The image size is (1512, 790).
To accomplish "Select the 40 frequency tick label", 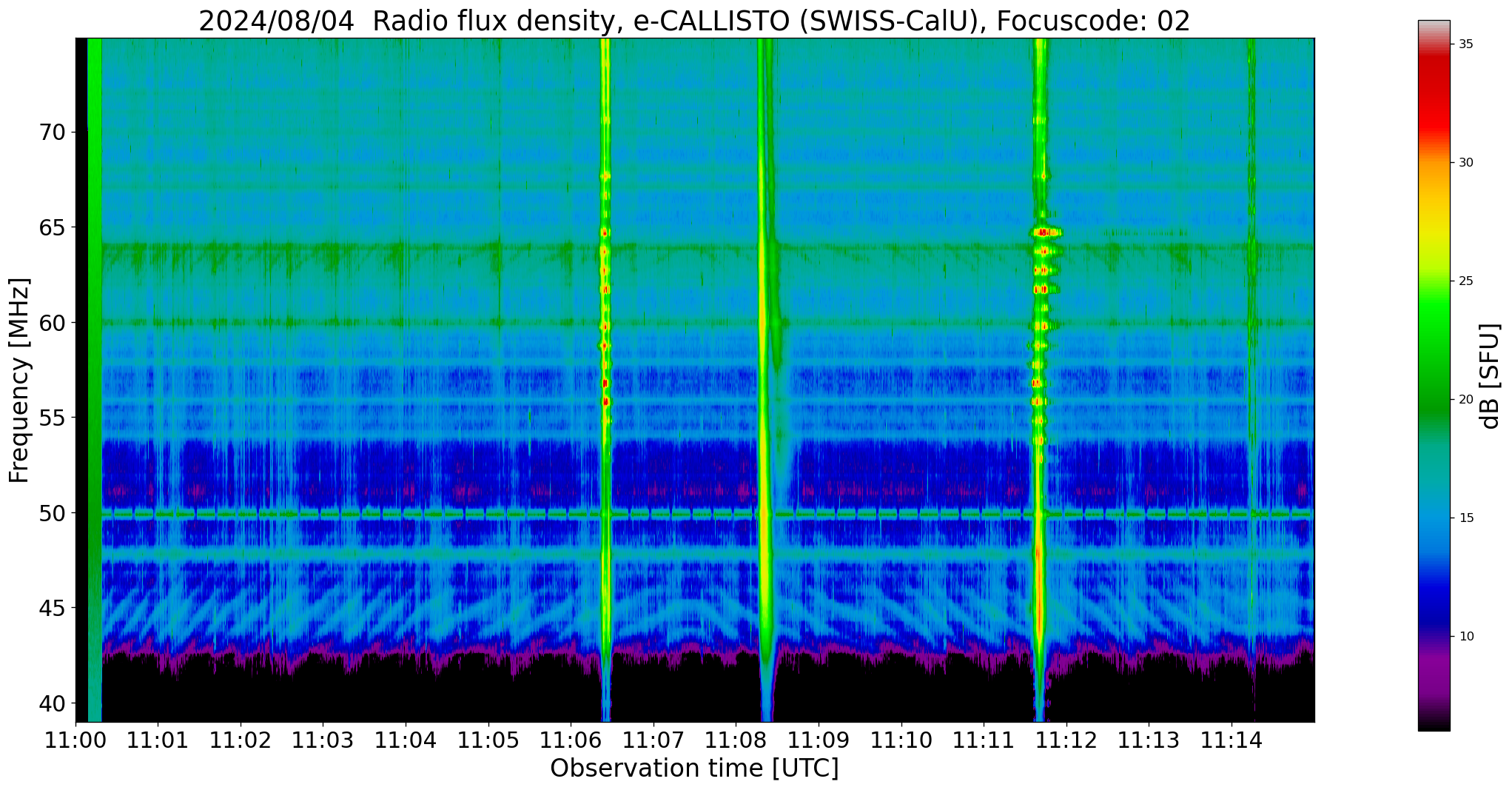I will point(52,703).
